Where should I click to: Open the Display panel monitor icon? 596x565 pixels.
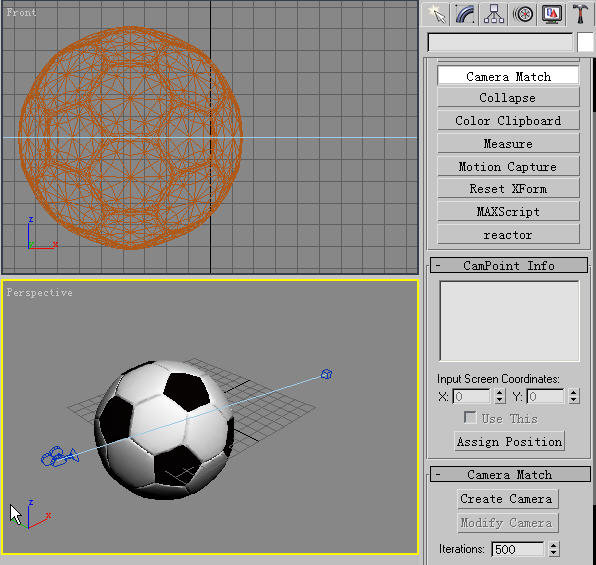(x=552, y=14)
